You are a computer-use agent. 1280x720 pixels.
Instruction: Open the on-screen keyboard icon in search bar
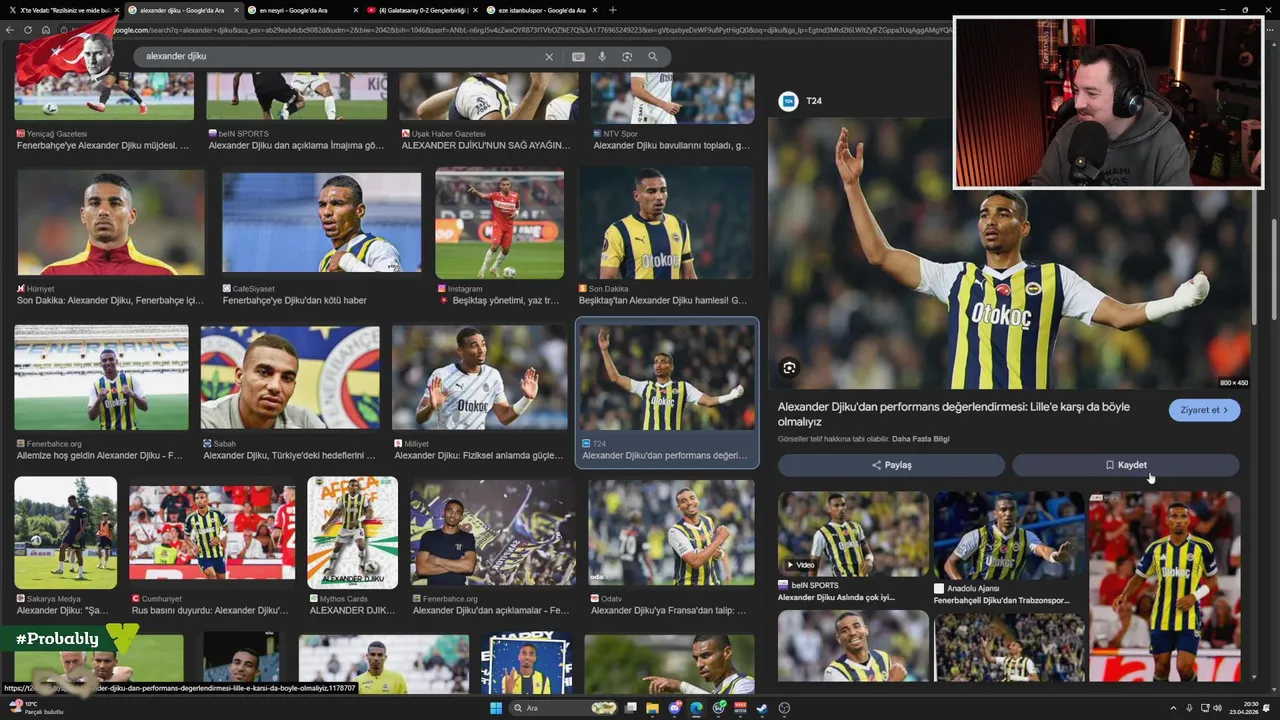click(578, 57)
